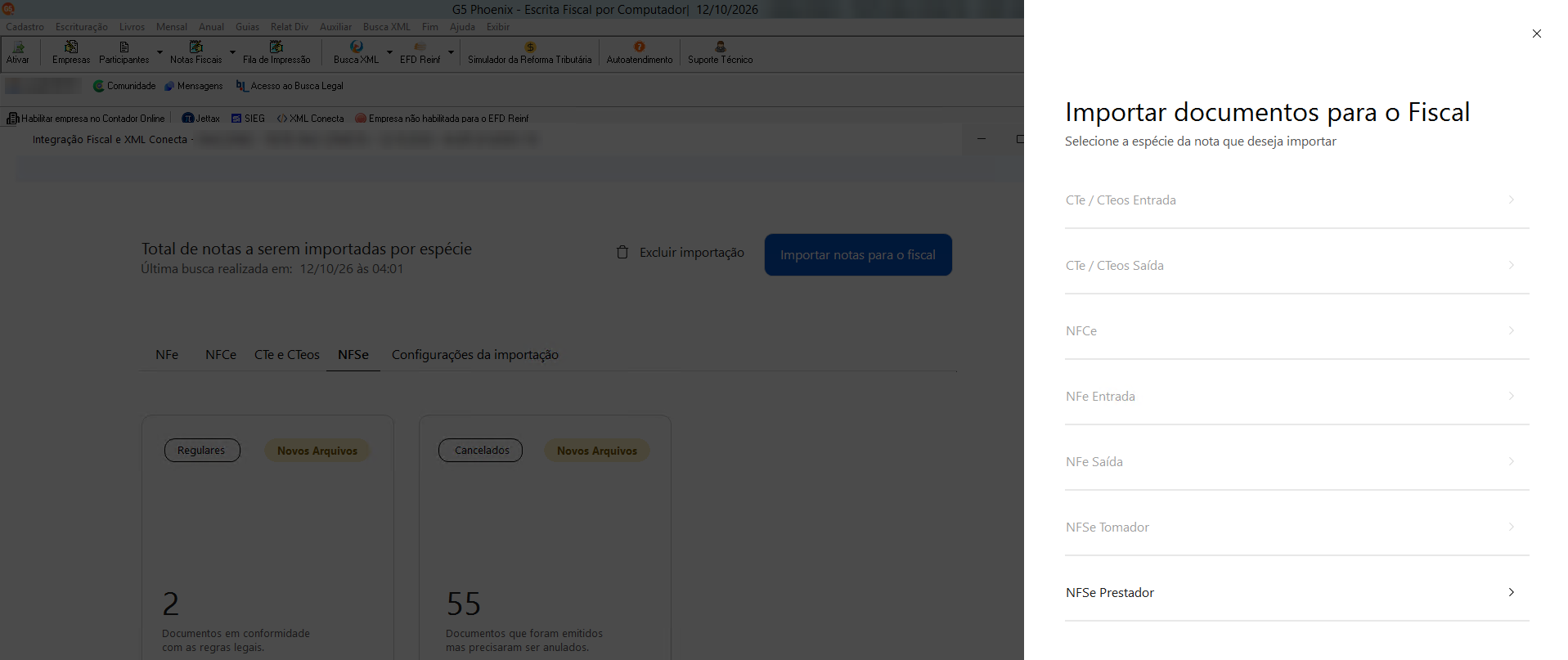Select NFSe Prestador option
The height and width of the screenshot is (660, 1568).
(x=1297, y=592)
